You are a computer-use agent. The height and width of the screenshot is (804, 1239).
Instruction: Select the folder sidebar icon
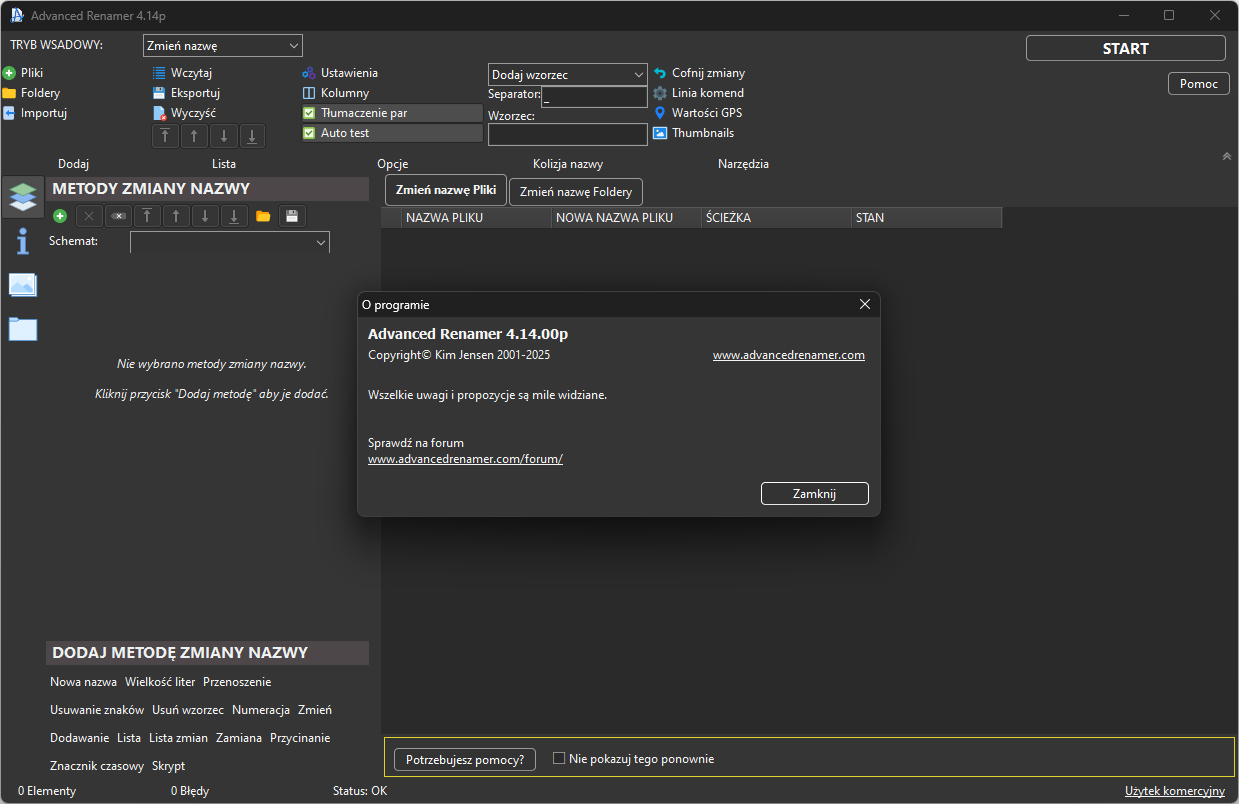click(23, 328)
